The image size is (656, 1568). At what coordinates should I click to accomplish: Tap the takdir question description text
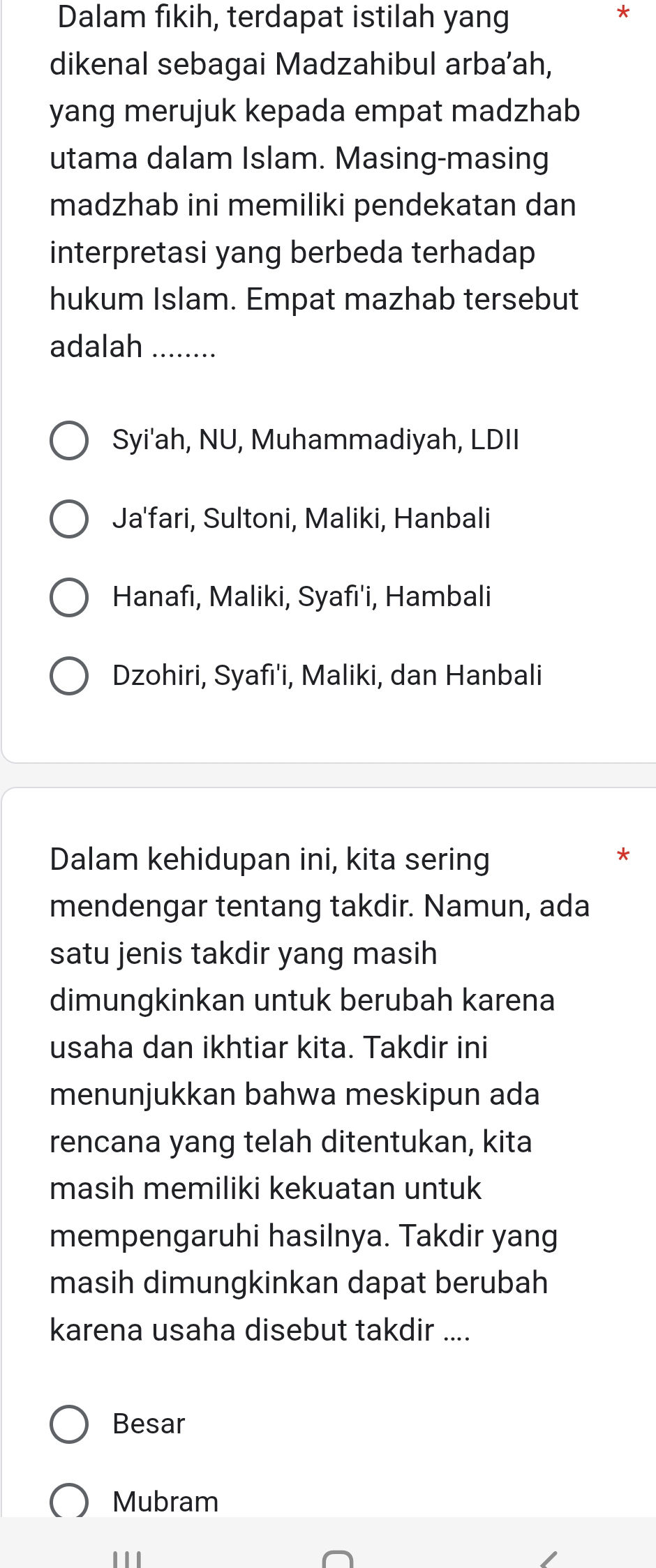point(314,1095)
